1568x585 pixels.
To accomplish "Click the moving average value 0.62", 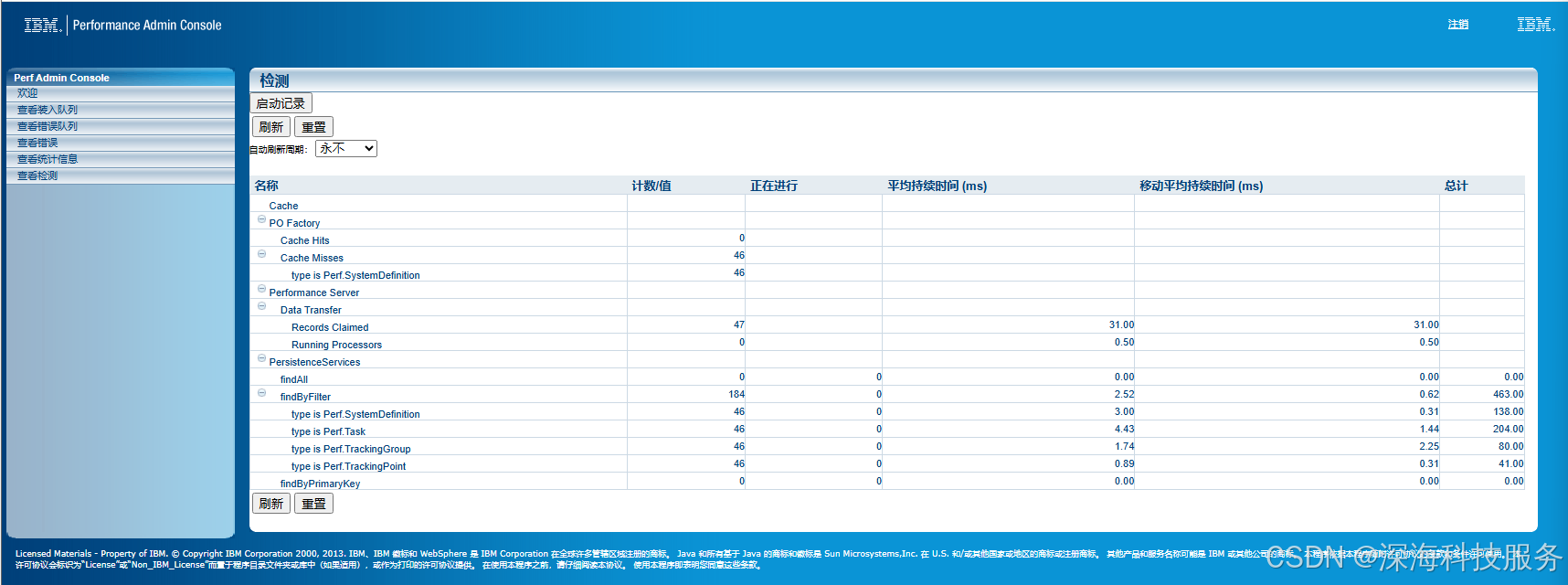I will coord(1429,394).
